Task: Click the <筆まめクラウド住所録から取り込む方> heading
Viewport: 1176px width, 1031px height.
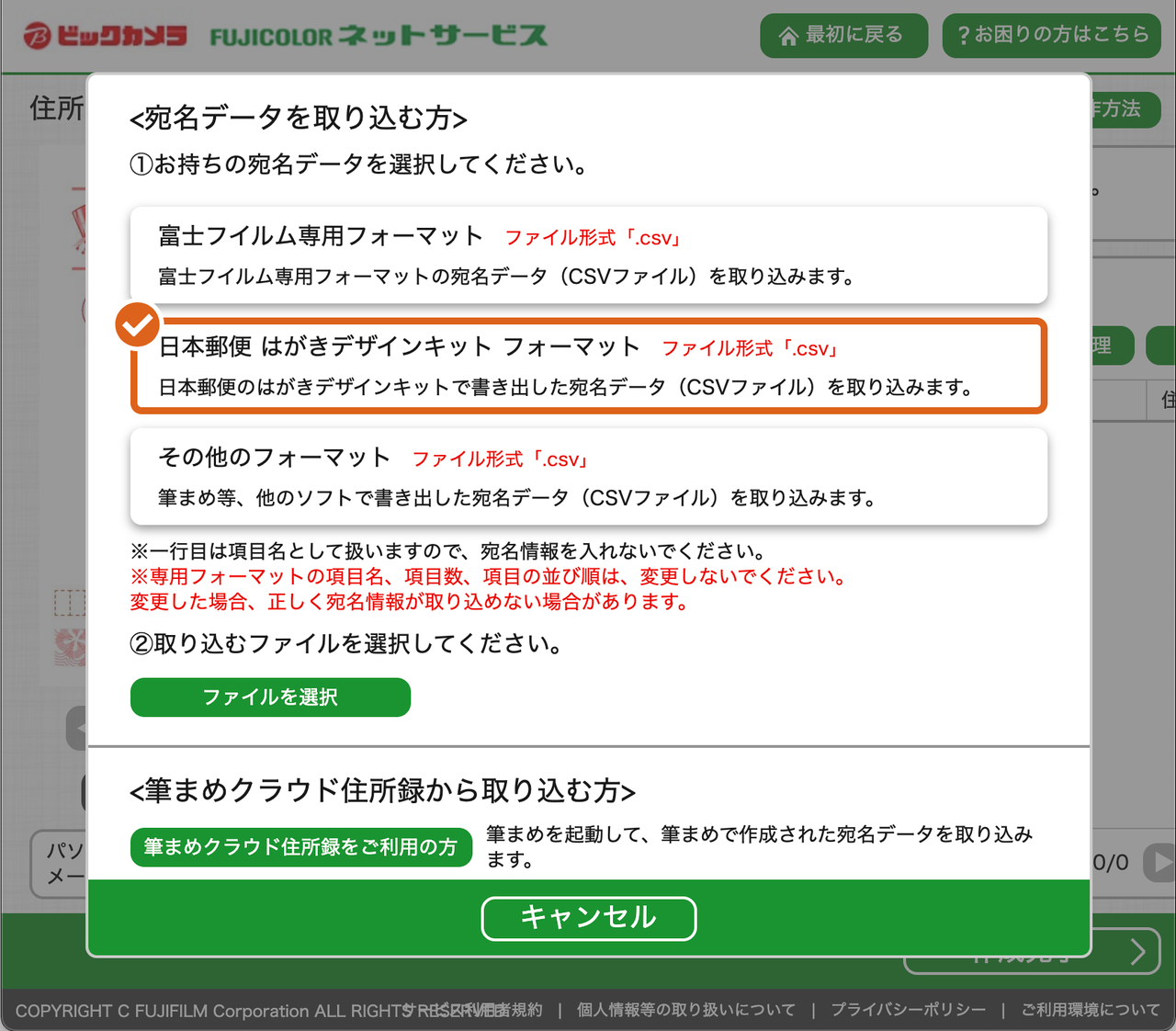Action: point(383,790)
